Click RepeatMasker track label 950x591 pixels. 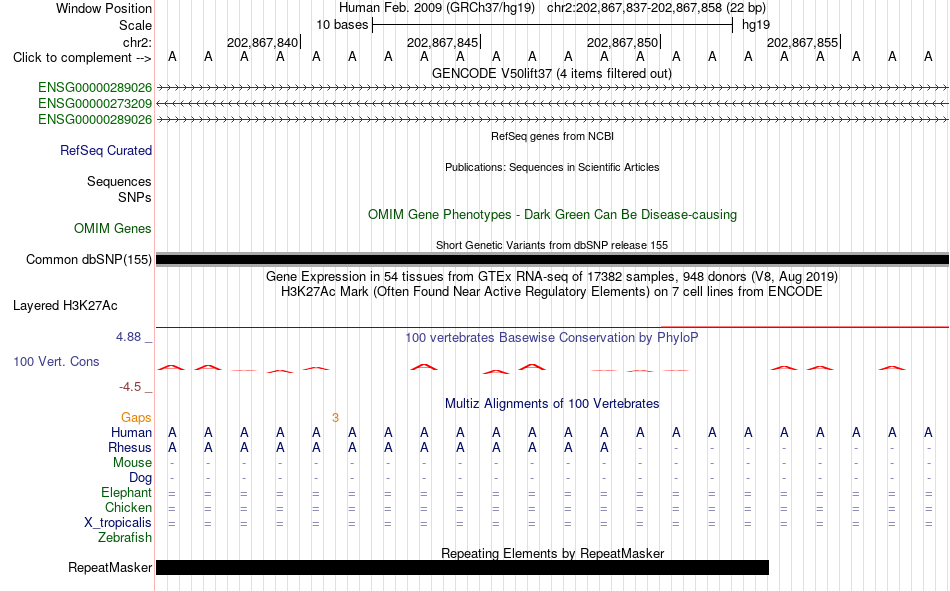coord(110,568)
